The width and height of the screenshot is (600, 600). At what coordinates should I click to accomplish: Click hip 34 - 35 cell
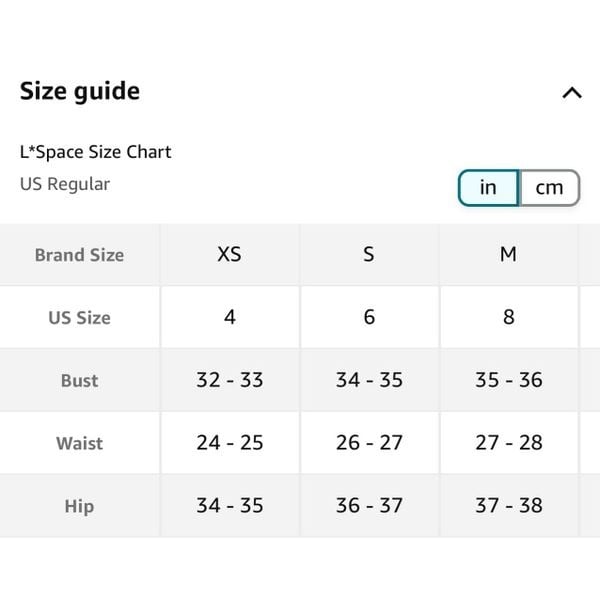[230, 505]
